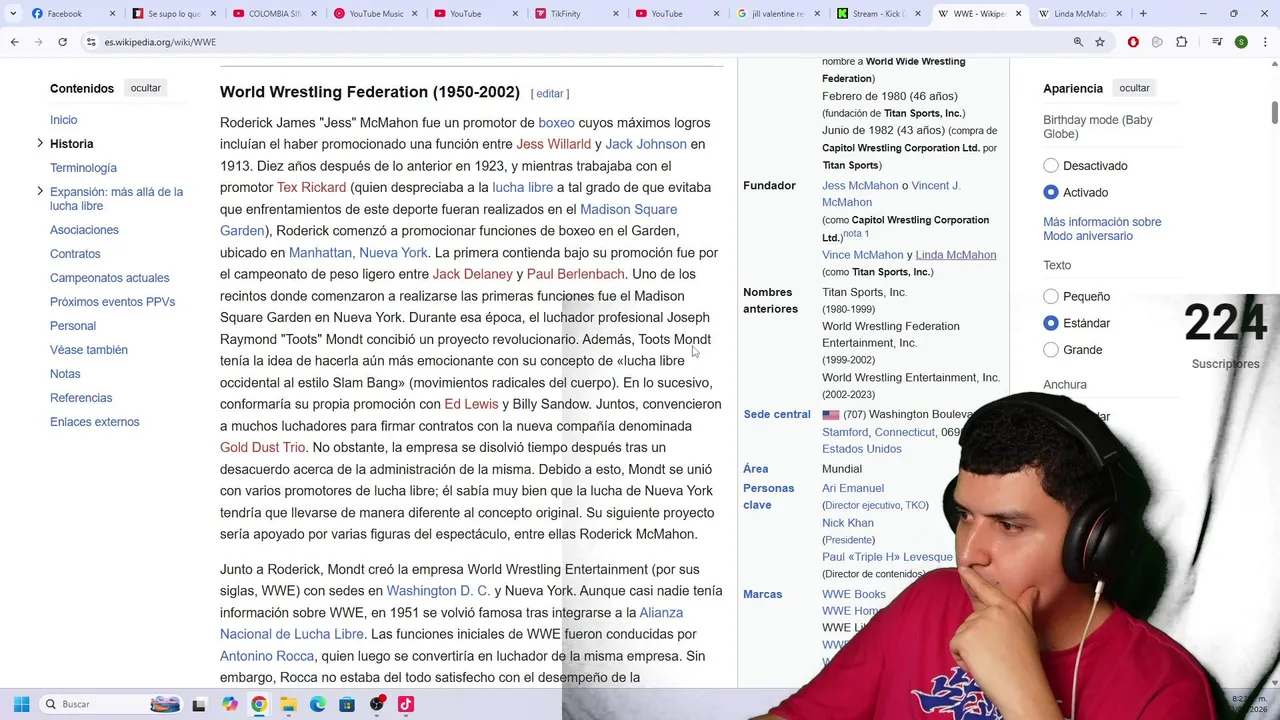Open Linda McMahon link in infobox
1280x720 pixels.
pos(956,255)
